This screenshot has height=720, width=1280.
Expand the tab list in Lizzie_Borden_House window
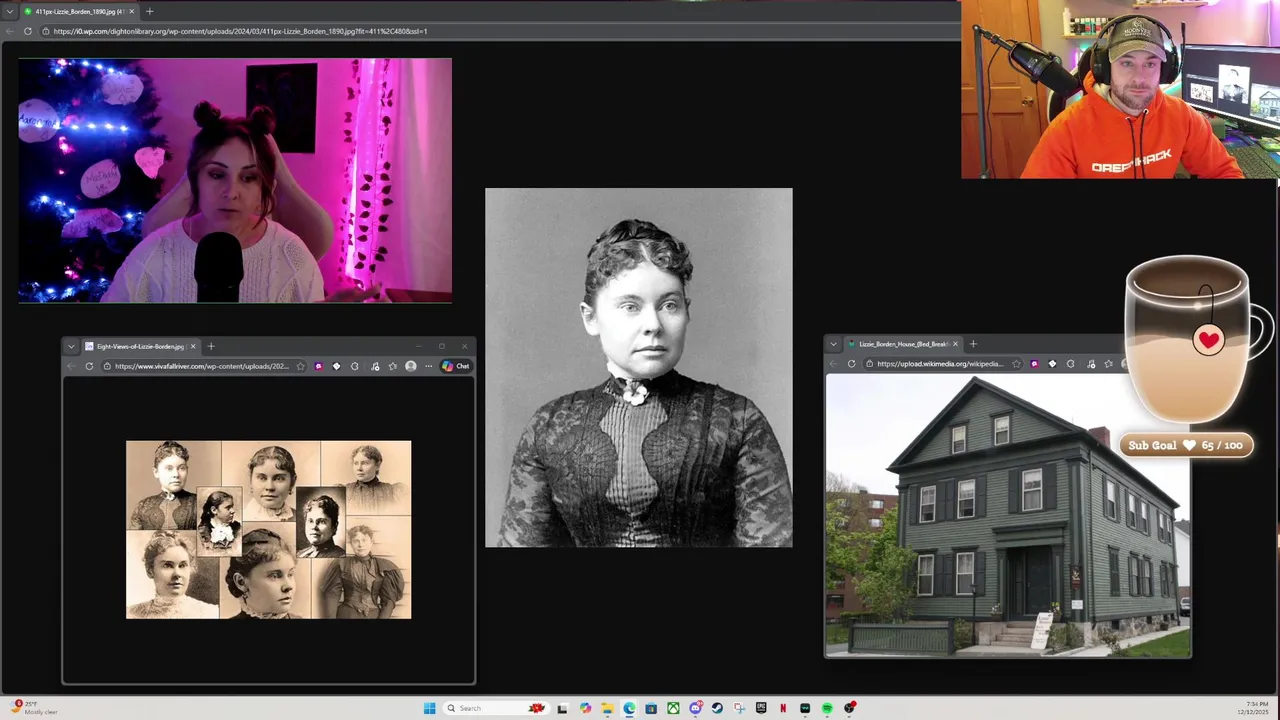click(x=833, y=344)
